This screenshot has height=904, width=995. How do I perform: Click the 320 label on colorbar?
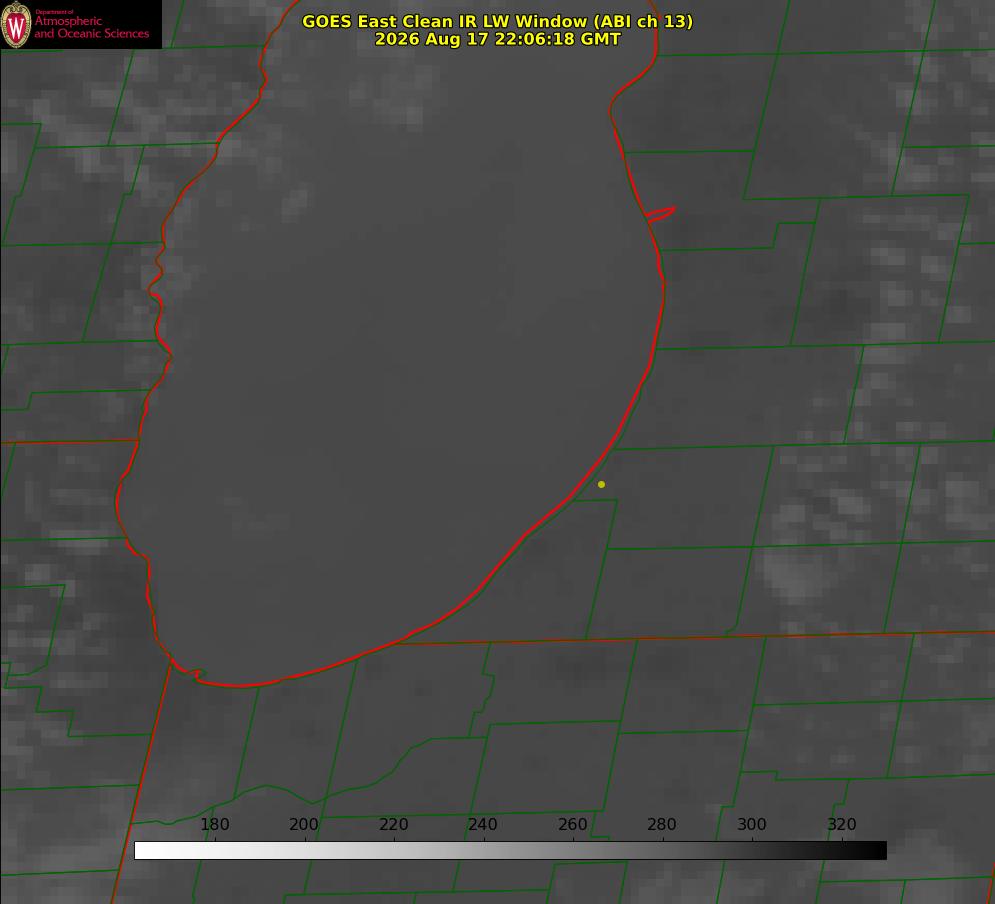point(842,824)
